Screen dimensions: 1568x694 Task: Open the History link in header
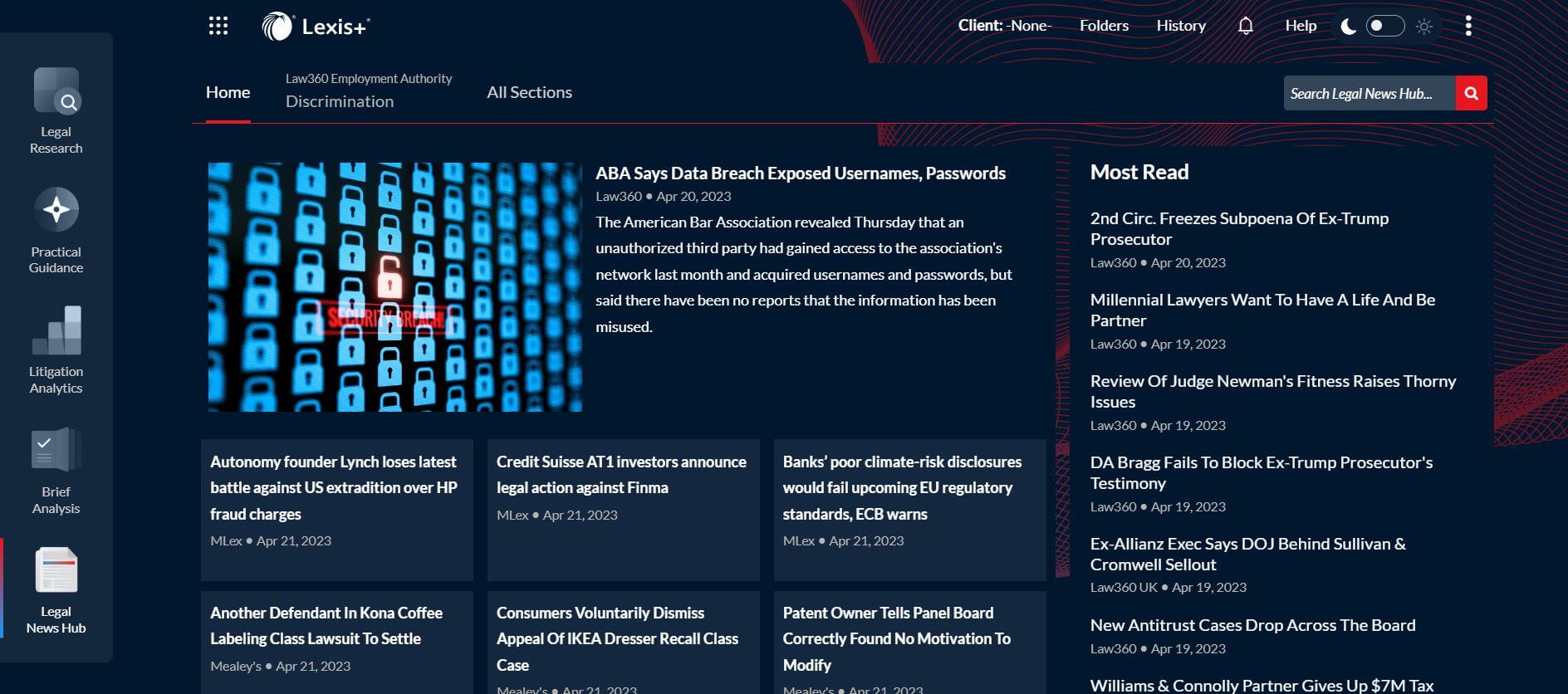(1180, 26)
